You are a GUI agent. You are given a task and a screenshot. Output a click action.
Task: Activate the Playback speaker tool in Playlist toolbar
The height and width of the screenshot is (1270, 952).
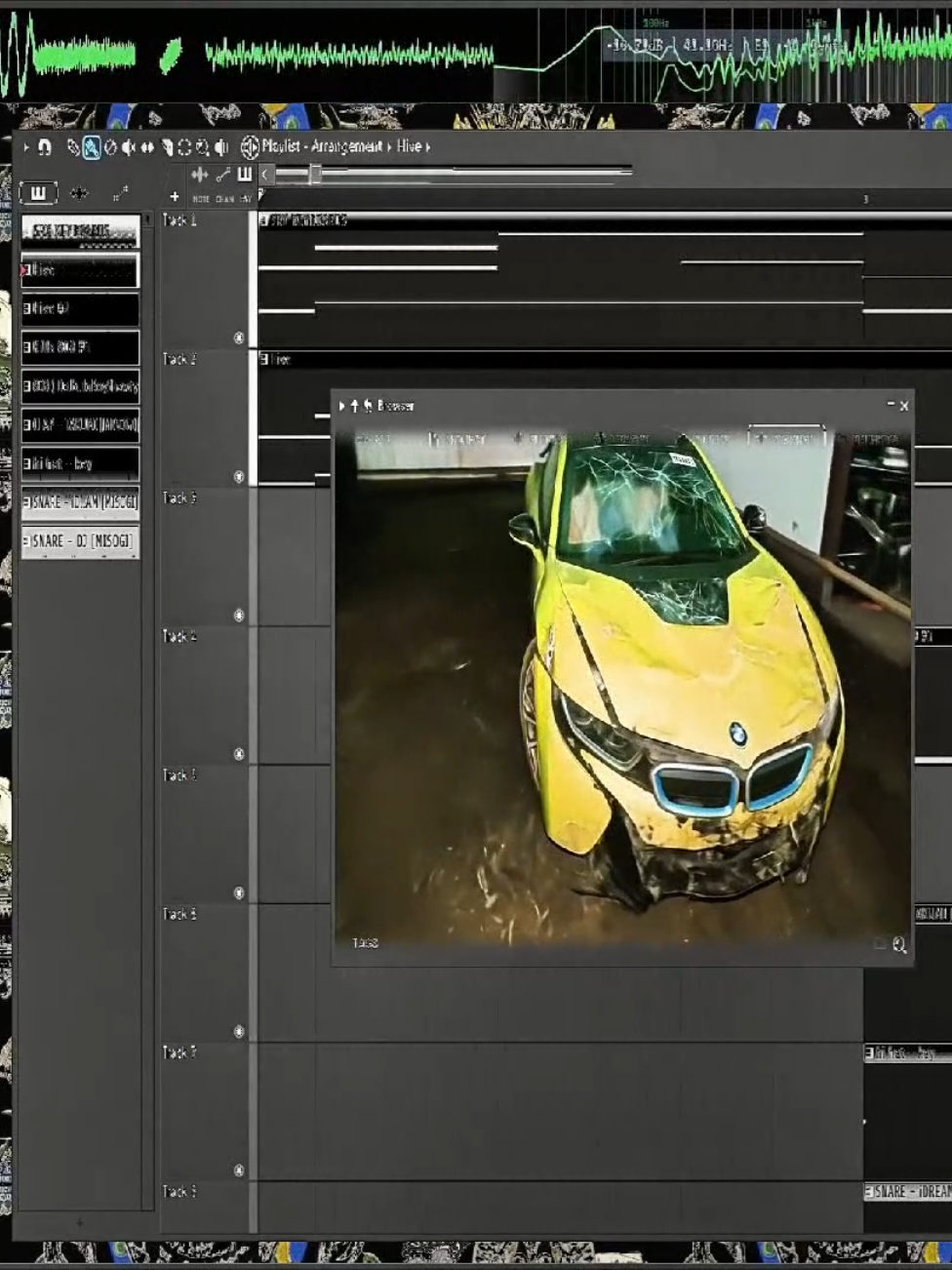(x=221, y=147)
